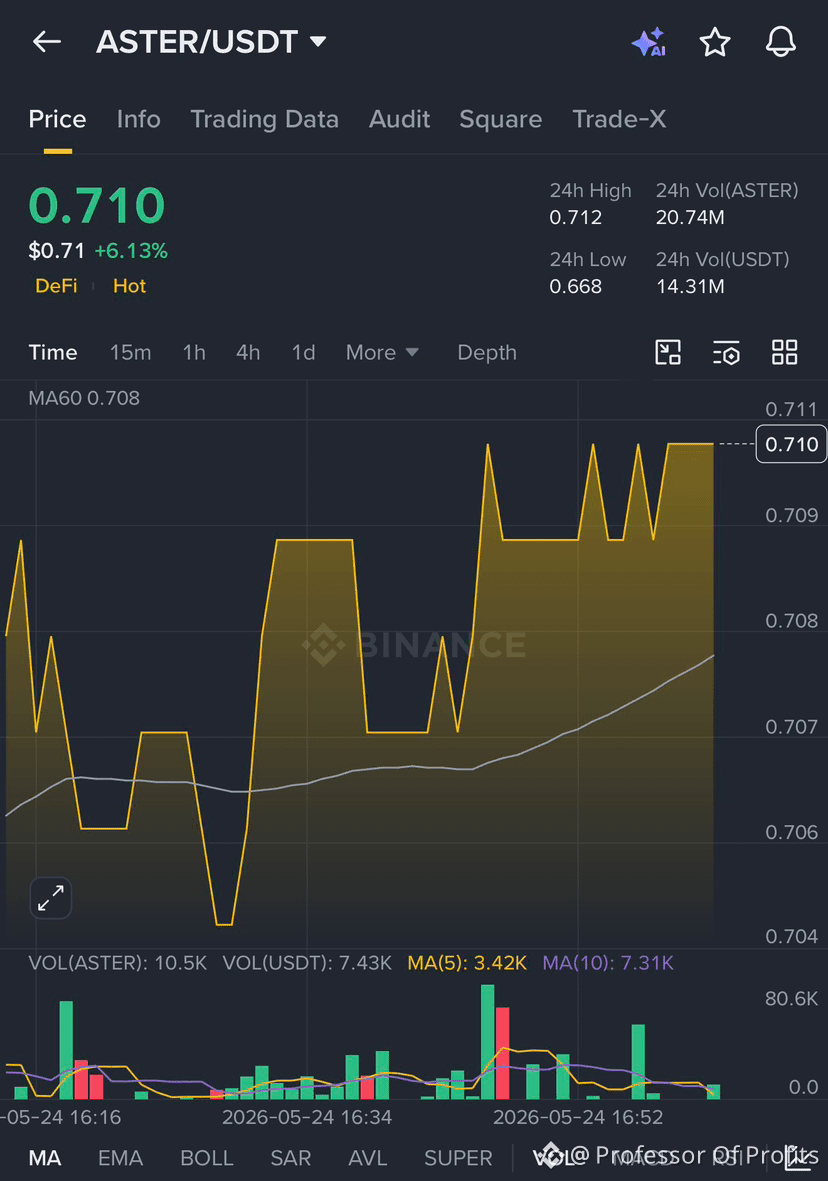Open the ASTER/USDT pair selector dropdown

click(211, 41)
